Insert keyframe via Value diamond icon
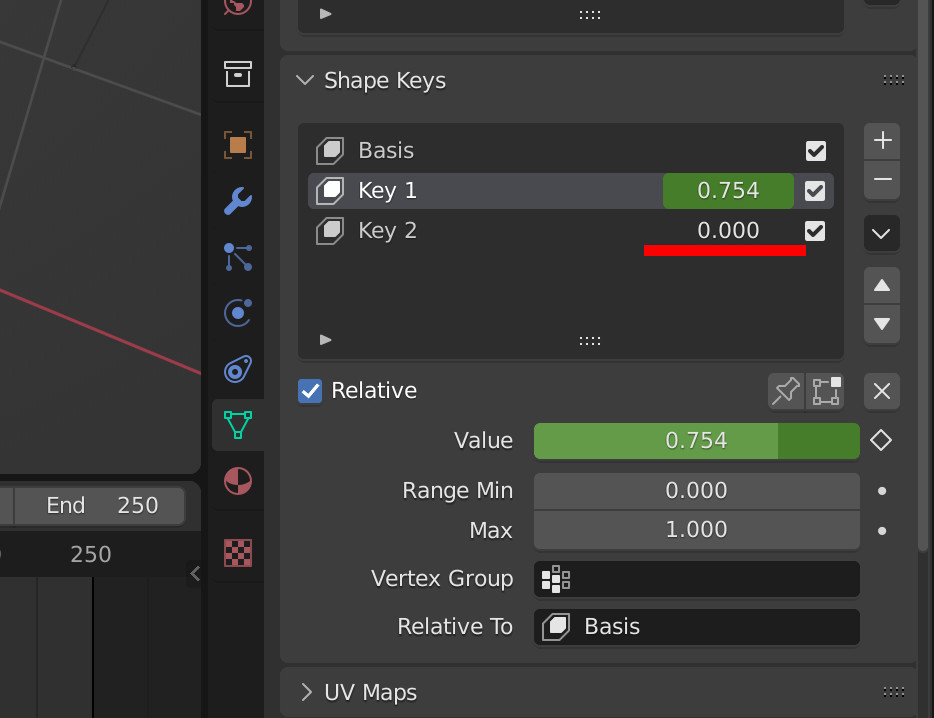This screenshot has width=934, height=718. (881, 441)
